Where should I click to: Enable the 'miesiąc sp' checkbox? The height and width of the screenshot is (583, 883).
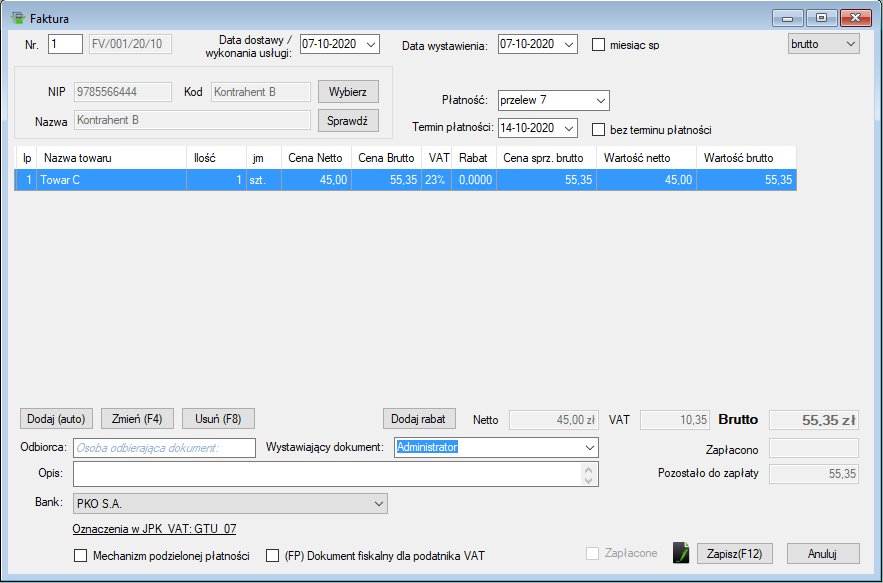599,45
